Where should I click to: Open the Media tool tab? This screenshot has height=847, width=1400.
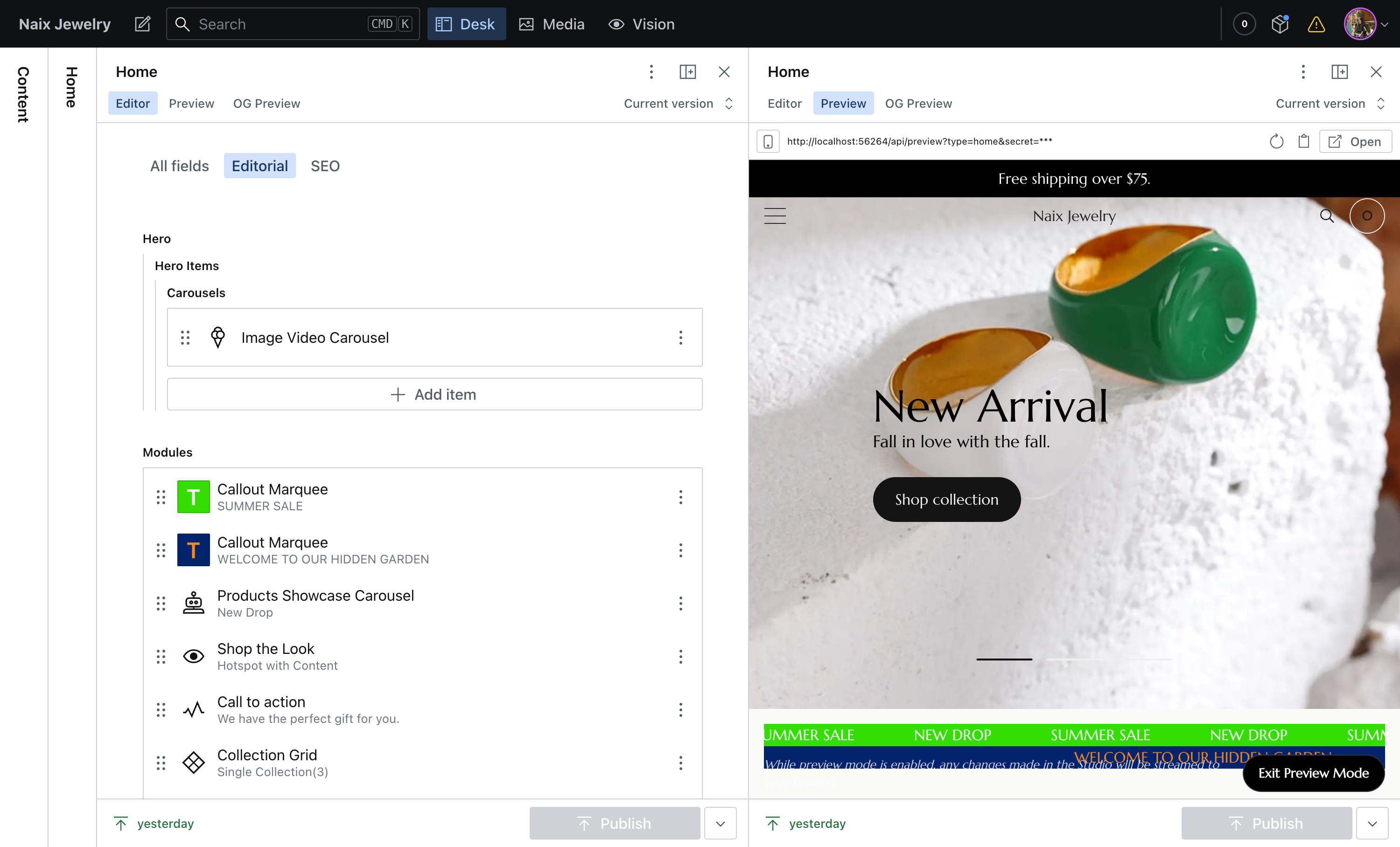click(551, 24)
